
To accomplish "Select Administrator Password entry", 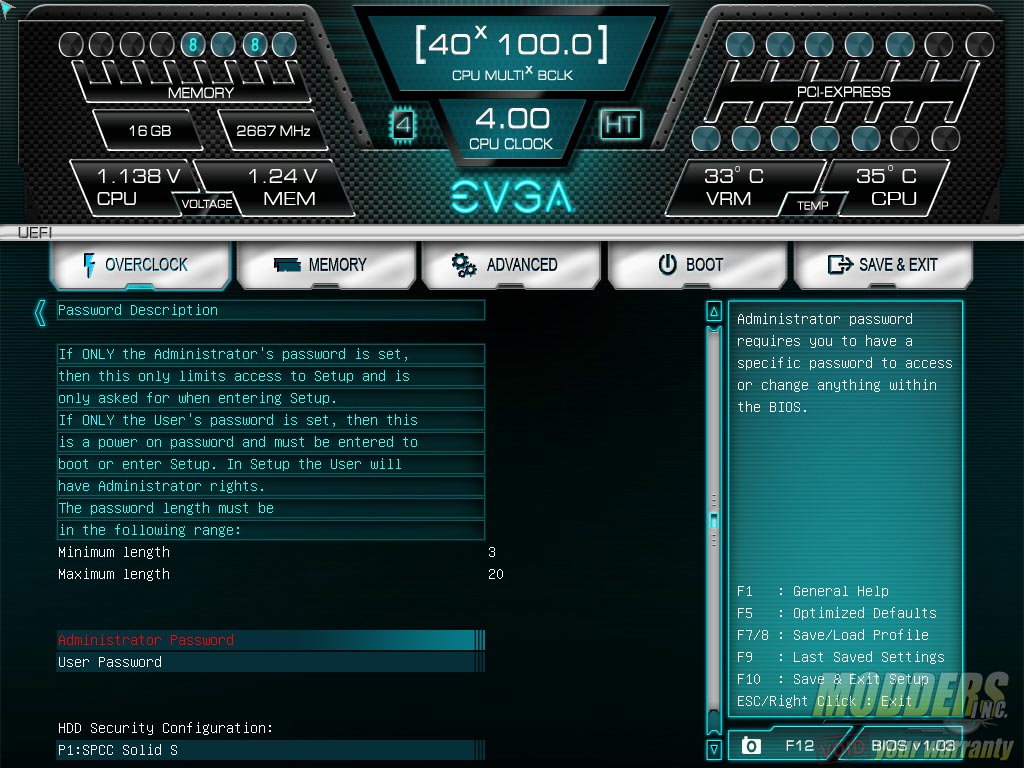I will tap(271, 640).
